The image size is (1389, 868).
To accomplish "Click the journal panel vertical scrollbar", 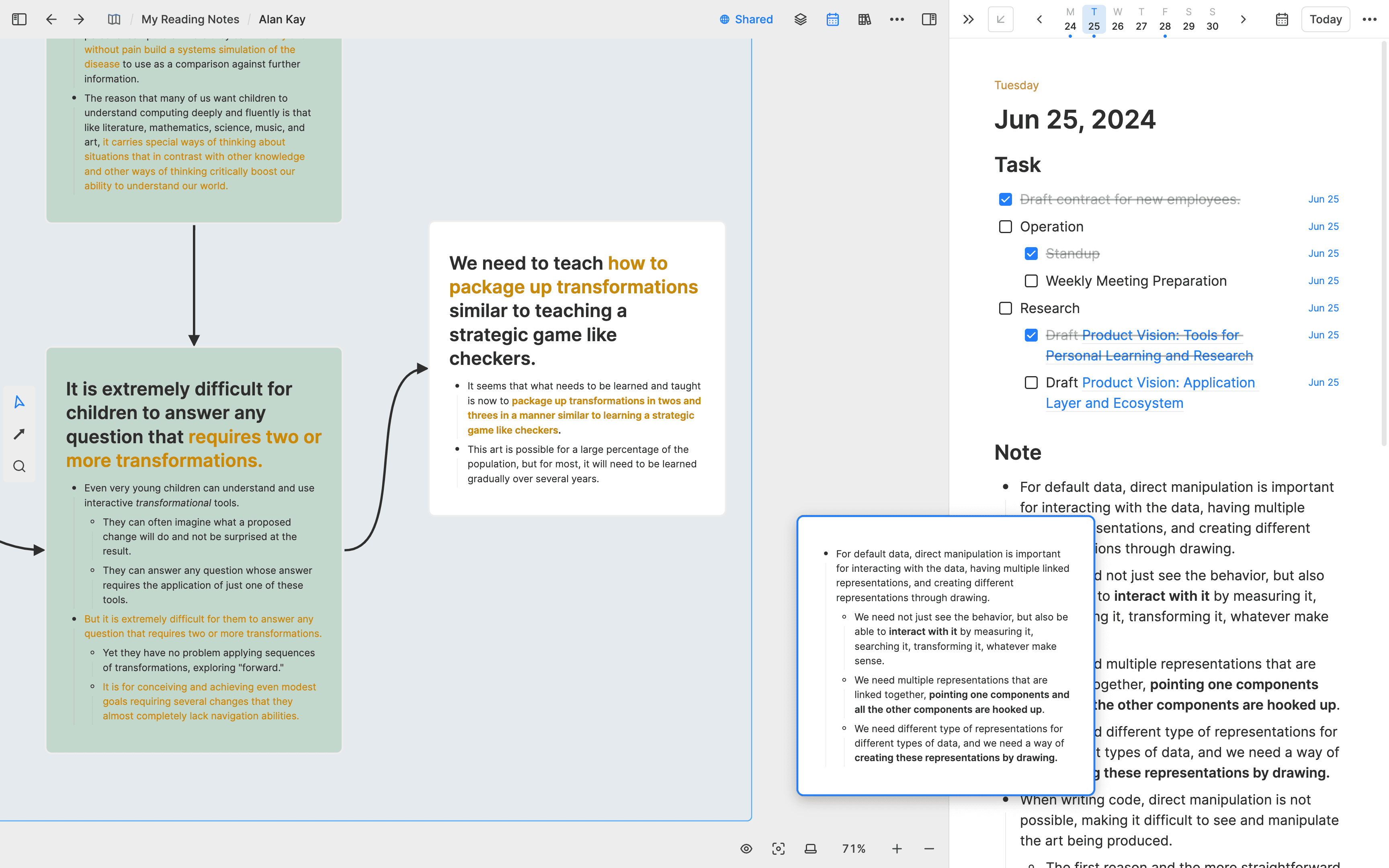I will [1383, 244].
